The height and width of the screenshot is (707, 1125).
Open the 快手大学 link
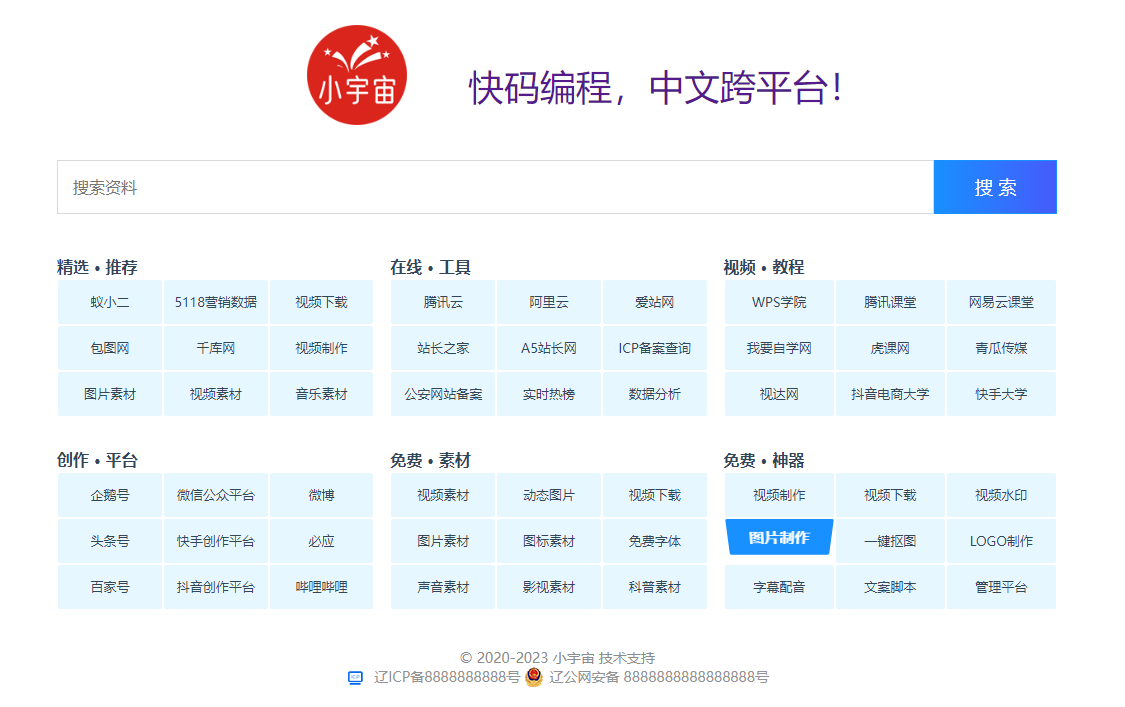(x=1002, y=394)
